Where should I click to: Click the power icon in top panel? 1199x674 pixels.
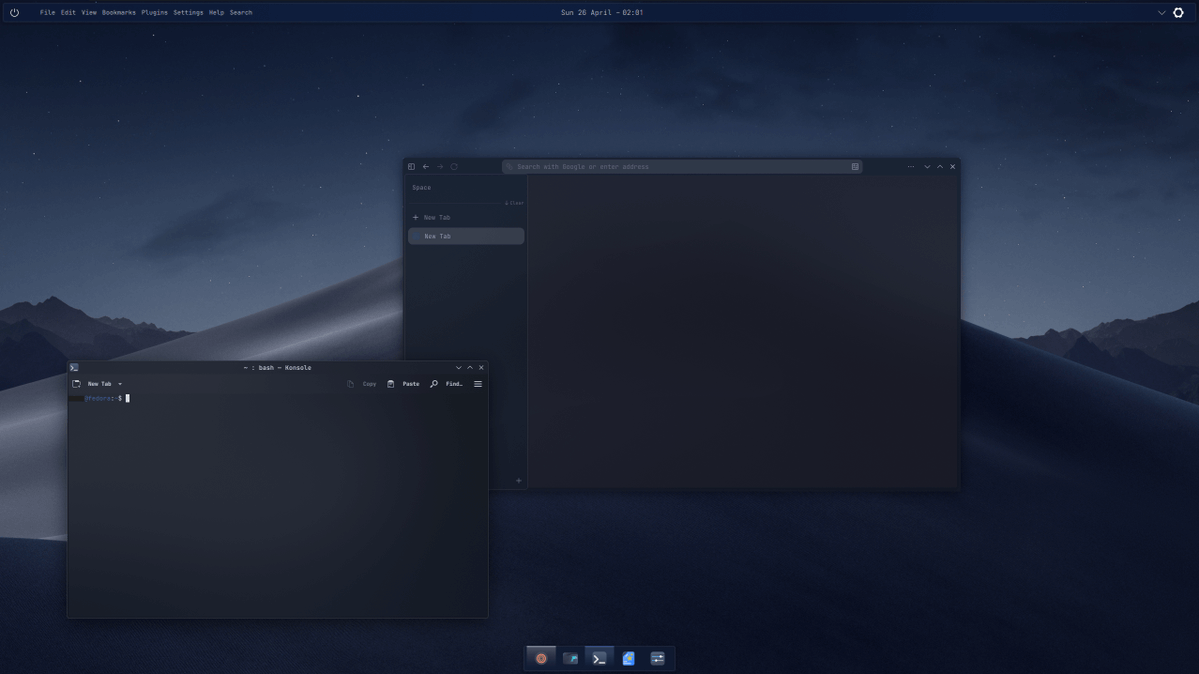click(x=15, y=12)
